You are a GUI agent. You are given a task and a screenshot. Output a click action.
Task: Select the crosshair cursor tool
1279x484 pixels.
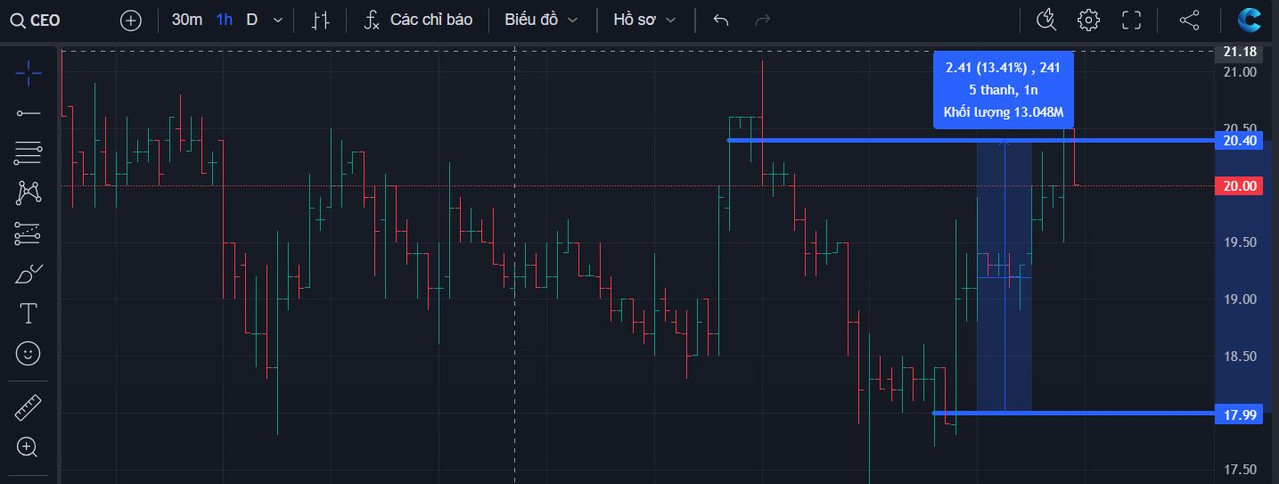(28, 72)
